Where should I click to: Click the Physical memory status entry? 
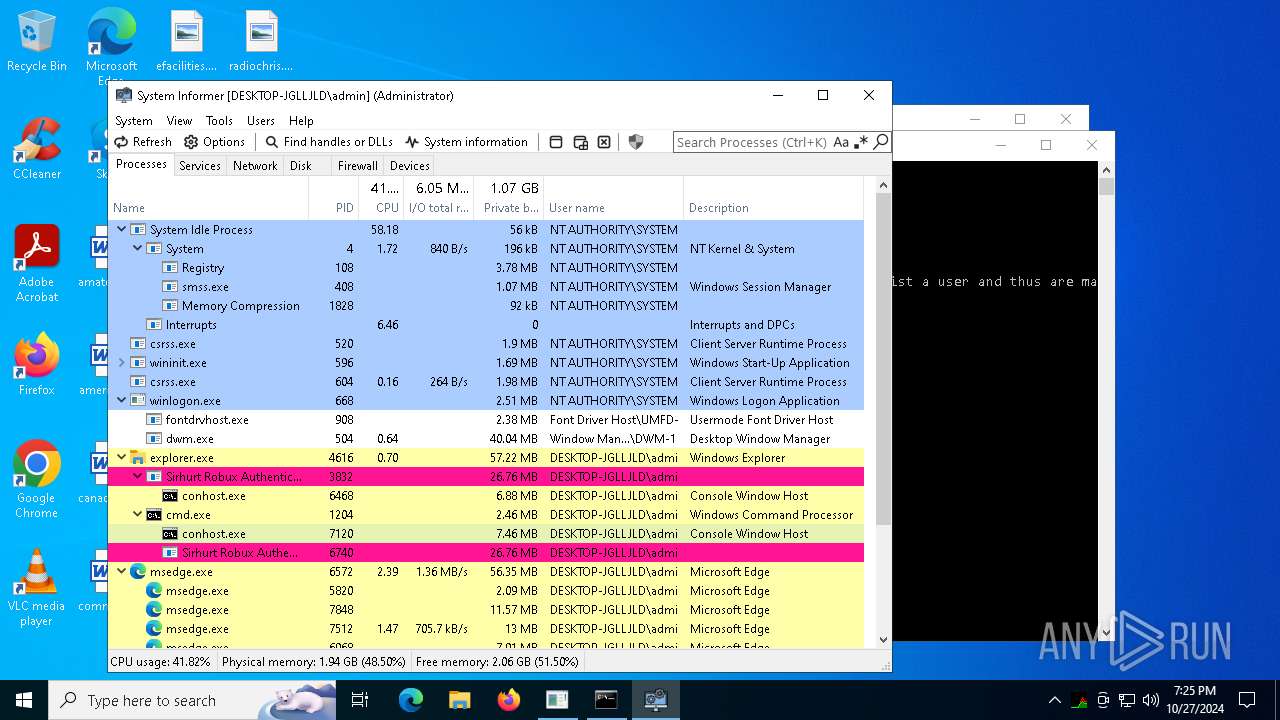click(x=314, y=661)
